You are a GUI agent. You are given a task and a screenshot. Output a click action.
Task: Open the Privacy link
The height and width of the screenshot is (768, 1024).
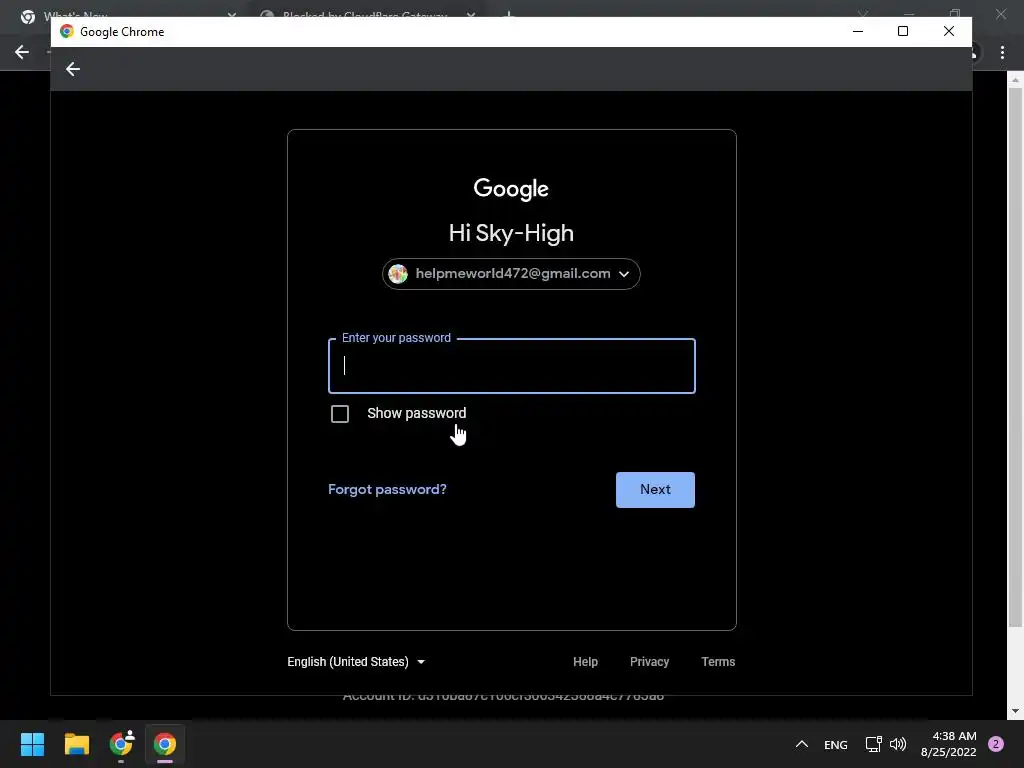click(x=649, y=662)
